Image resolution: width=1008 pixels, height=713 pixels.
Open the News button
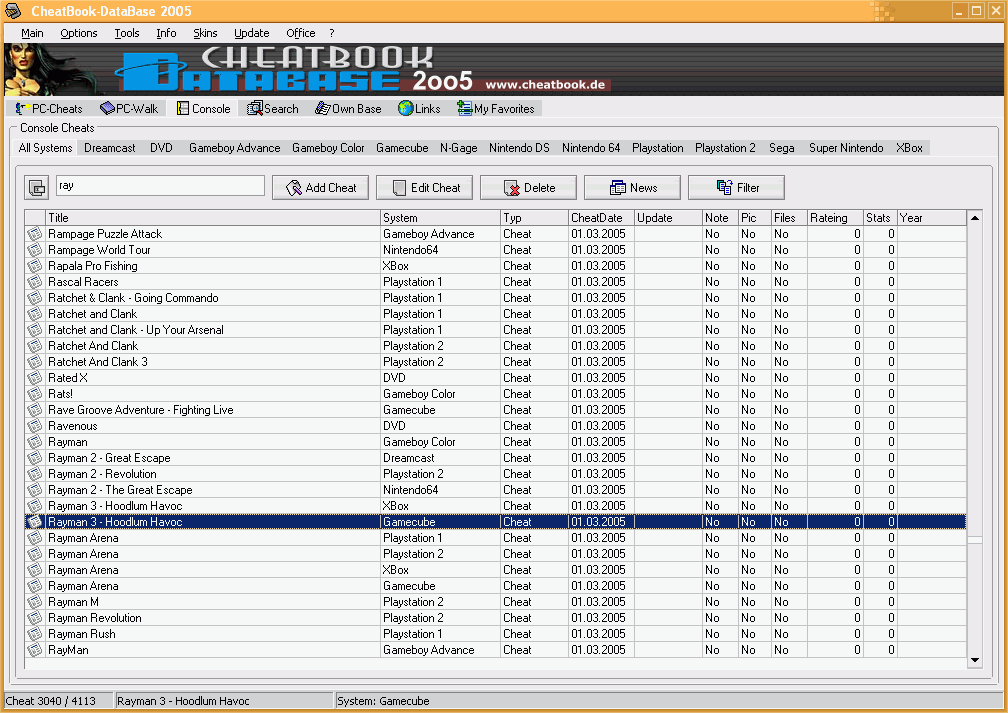click(x=633, y=187)
